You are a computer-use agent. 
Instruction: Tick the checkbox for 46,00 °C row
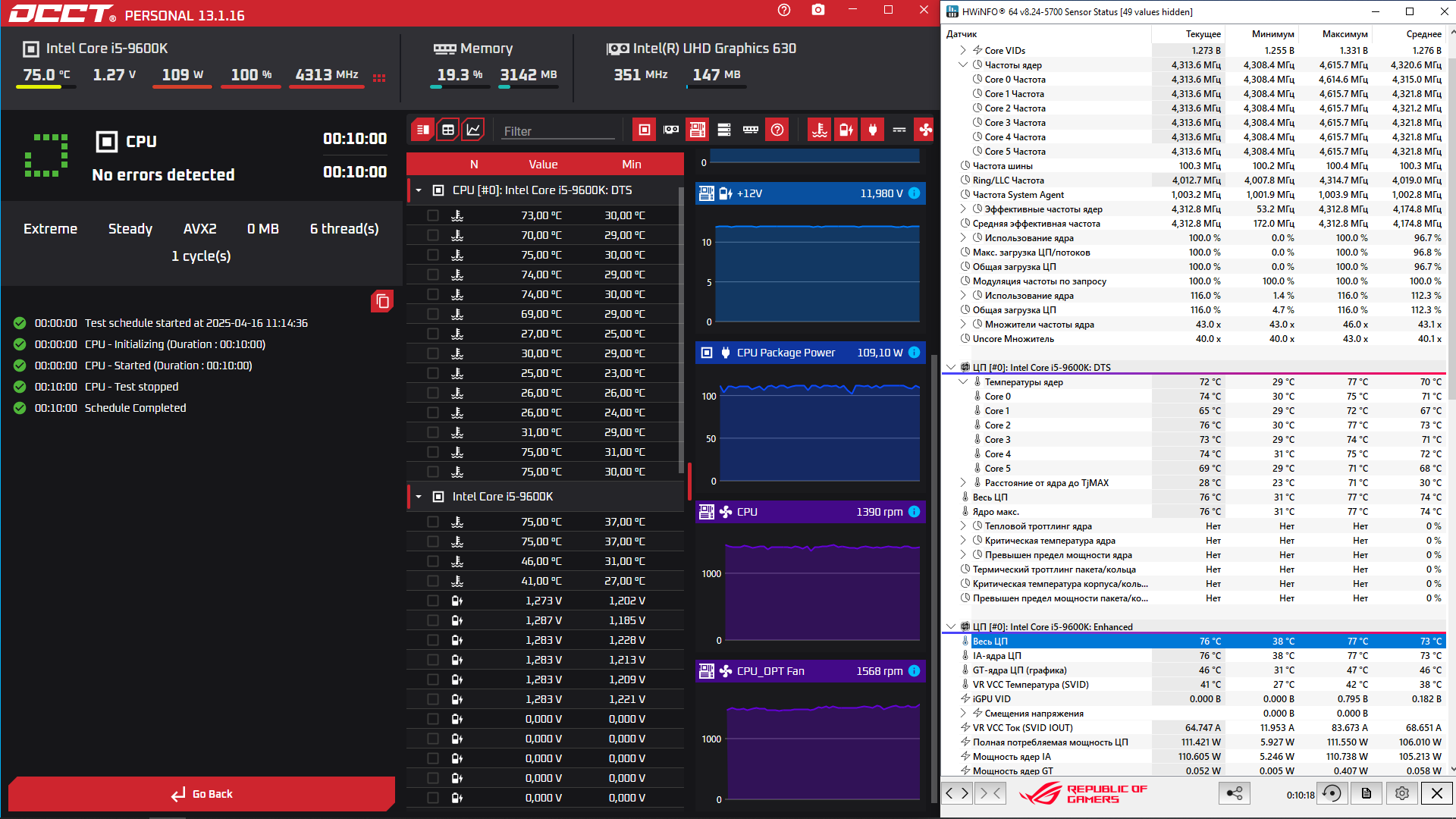point(433,561)
